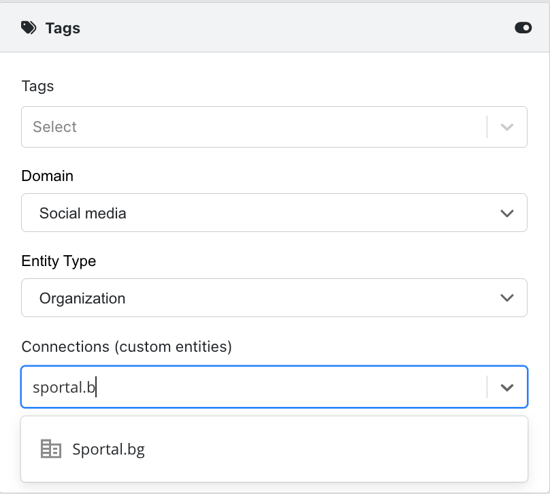This screenshot has height=494, width=550.
Task: Open the Tags Select dropdown
Action: click(274, 127)
